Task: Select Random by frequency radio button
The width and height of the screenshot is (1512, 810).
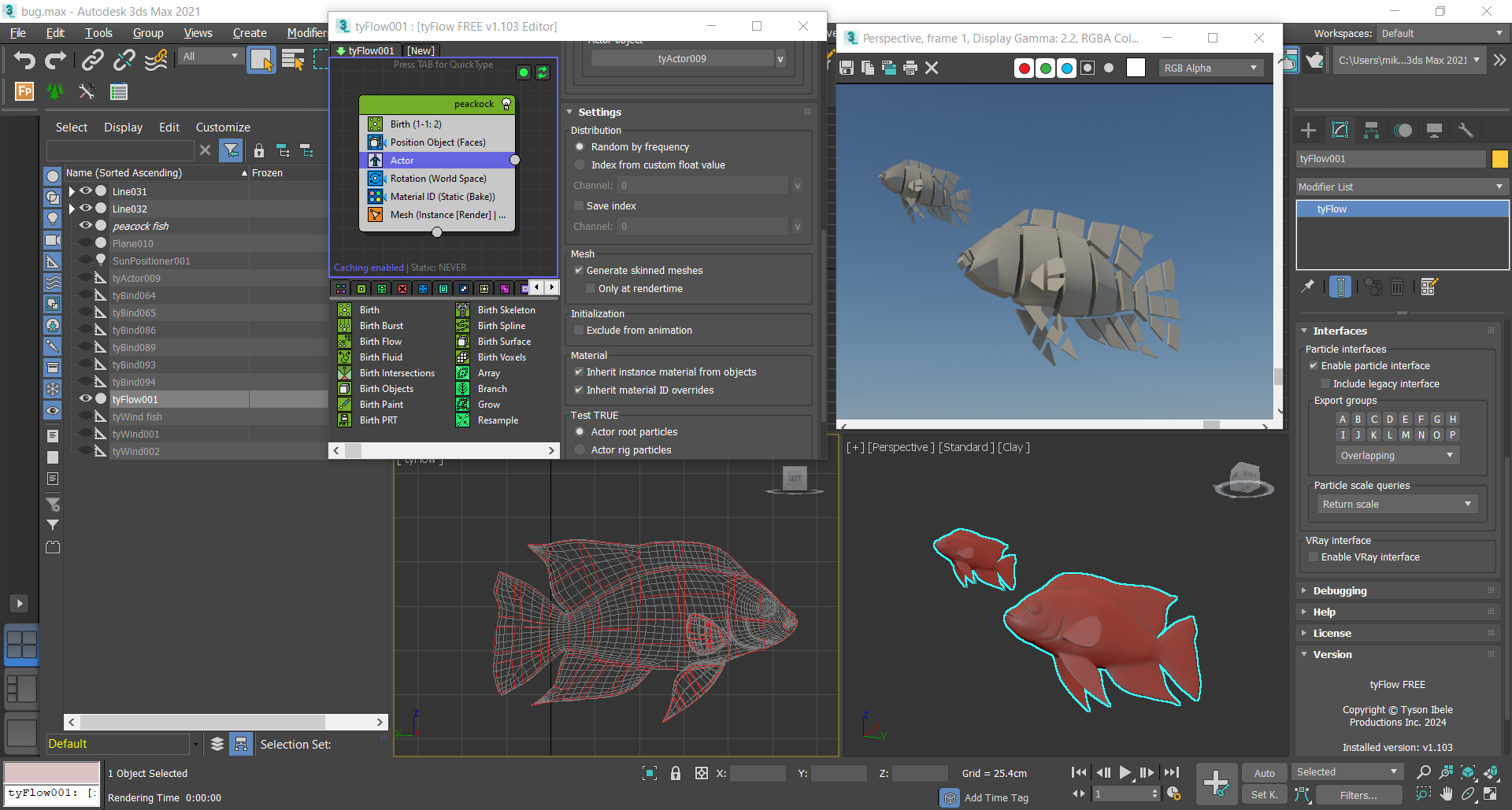Action: coord(580,146)
